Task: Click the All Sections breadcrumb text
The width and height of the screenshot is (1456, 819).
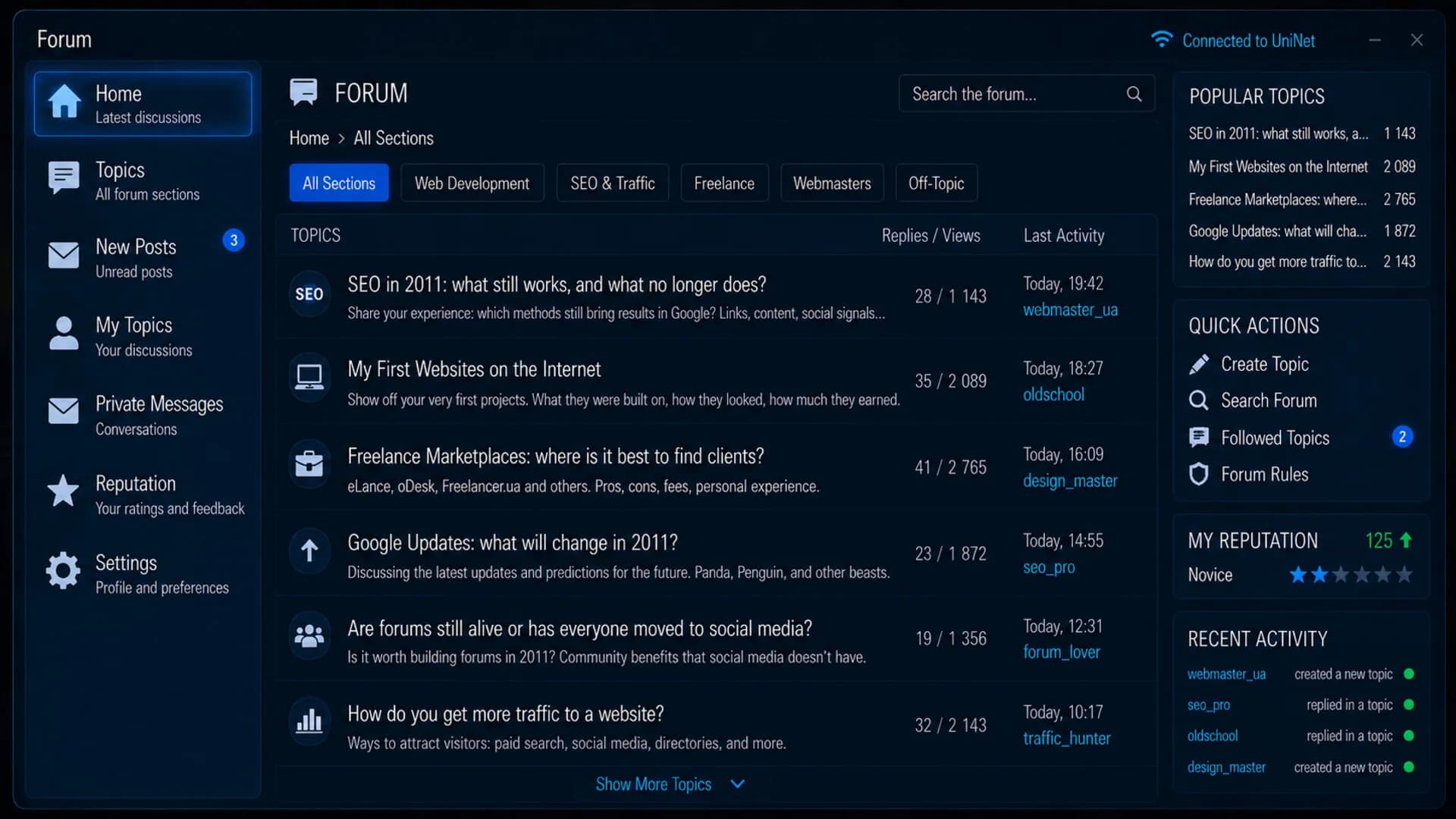Action: pos(394,138)
